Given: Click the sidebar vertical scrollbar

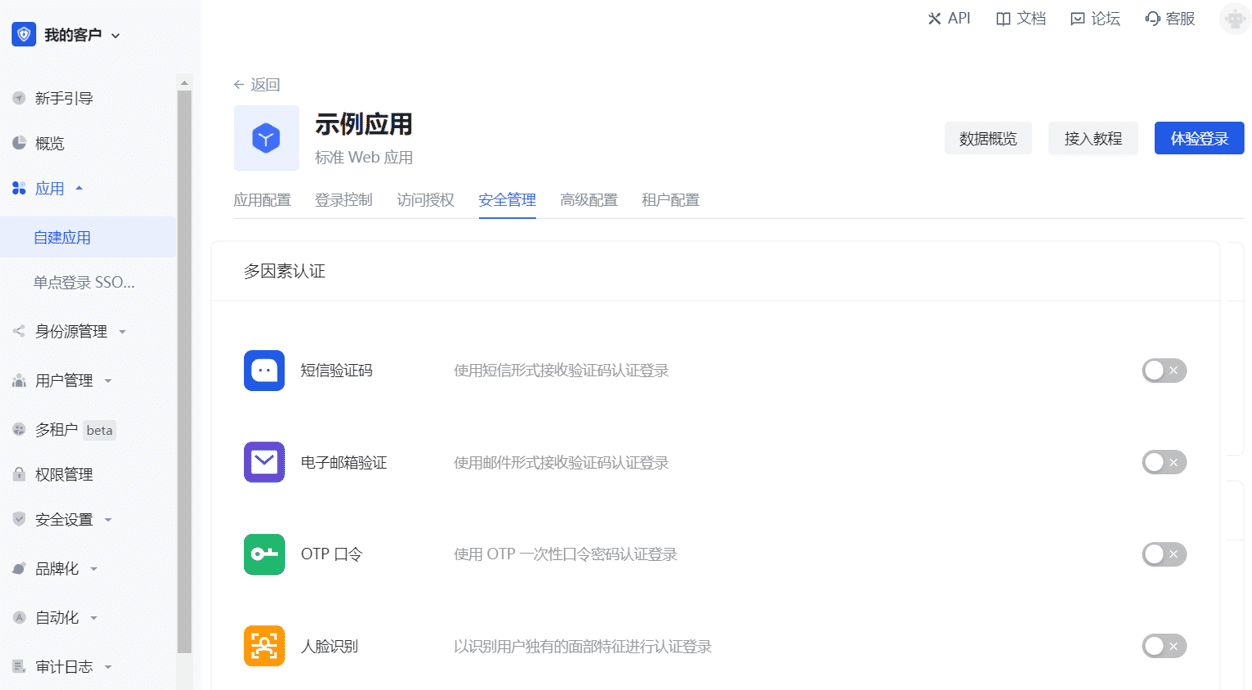Looking at the screenshot, I should [x=184, y=370].
